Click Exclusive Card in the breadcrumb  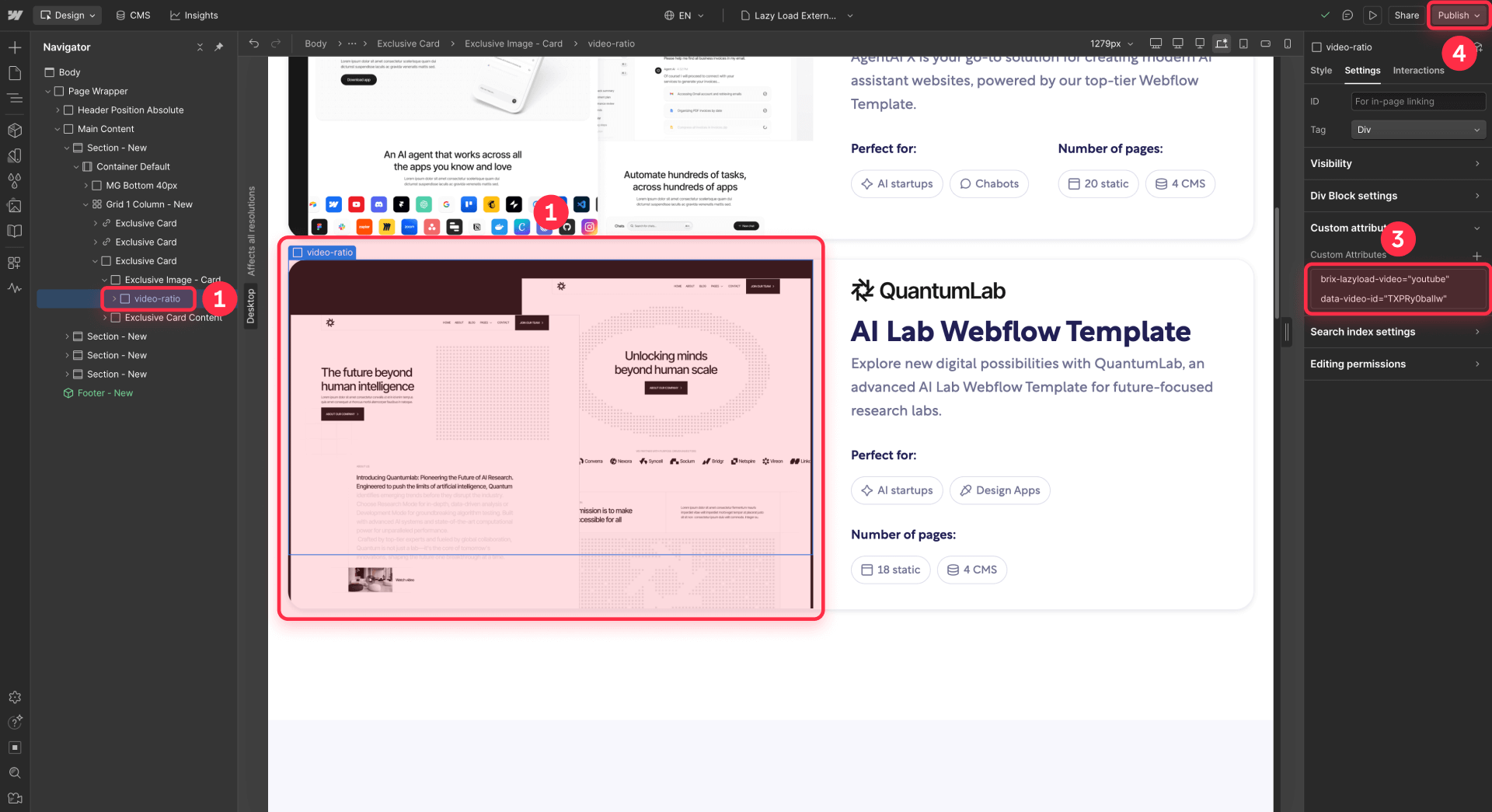click(x=408, y=44)
